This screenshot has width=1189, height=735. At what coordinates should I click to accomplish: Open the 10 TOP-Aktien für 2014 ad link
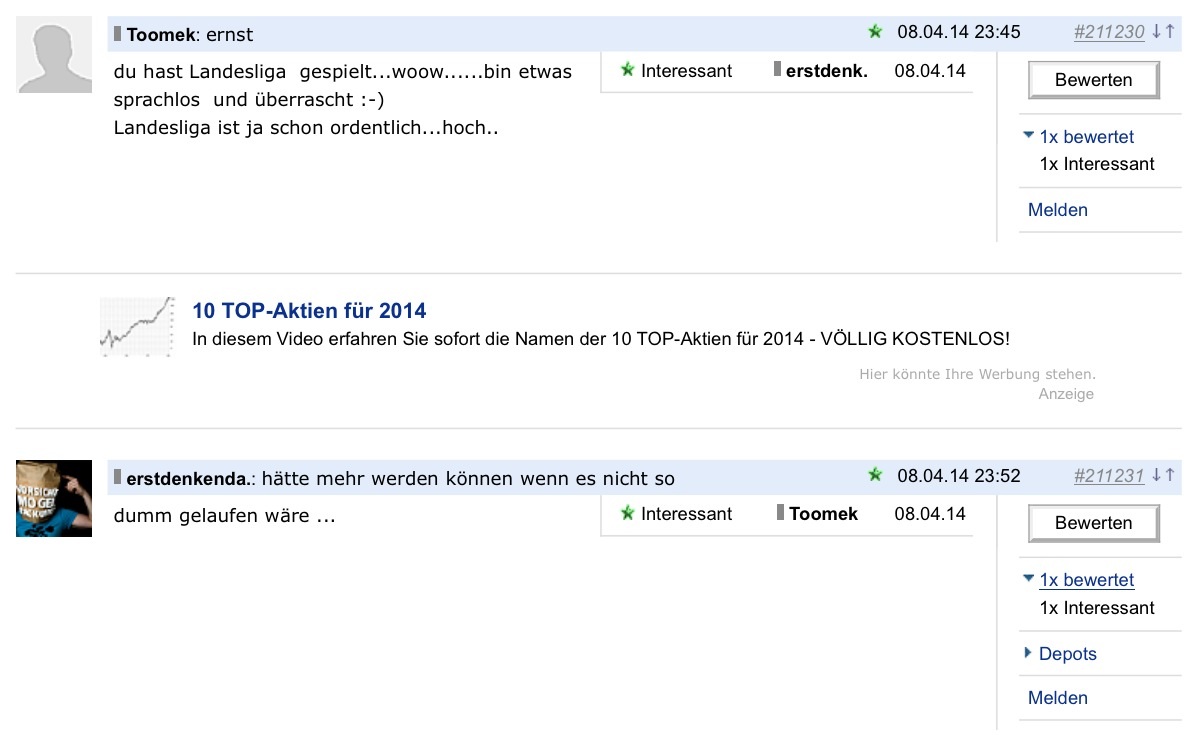pyautogui.click(x=308, y=310)
